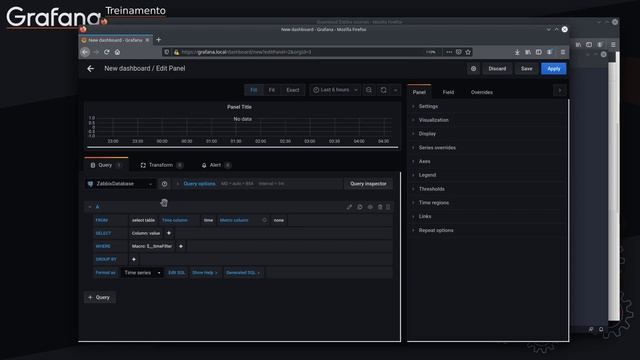Switch to the Overrides tab
Screen dimensions: 640x360
pos(482,92)
